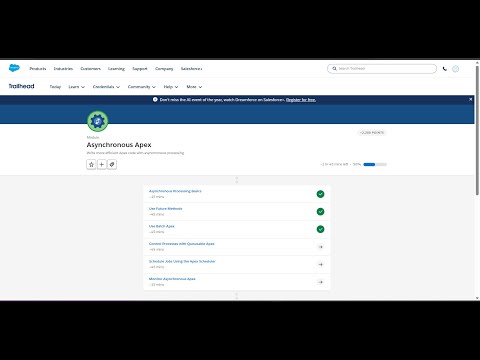Open Use Future Methods unit
480x360 pixels.
point(166,209)
